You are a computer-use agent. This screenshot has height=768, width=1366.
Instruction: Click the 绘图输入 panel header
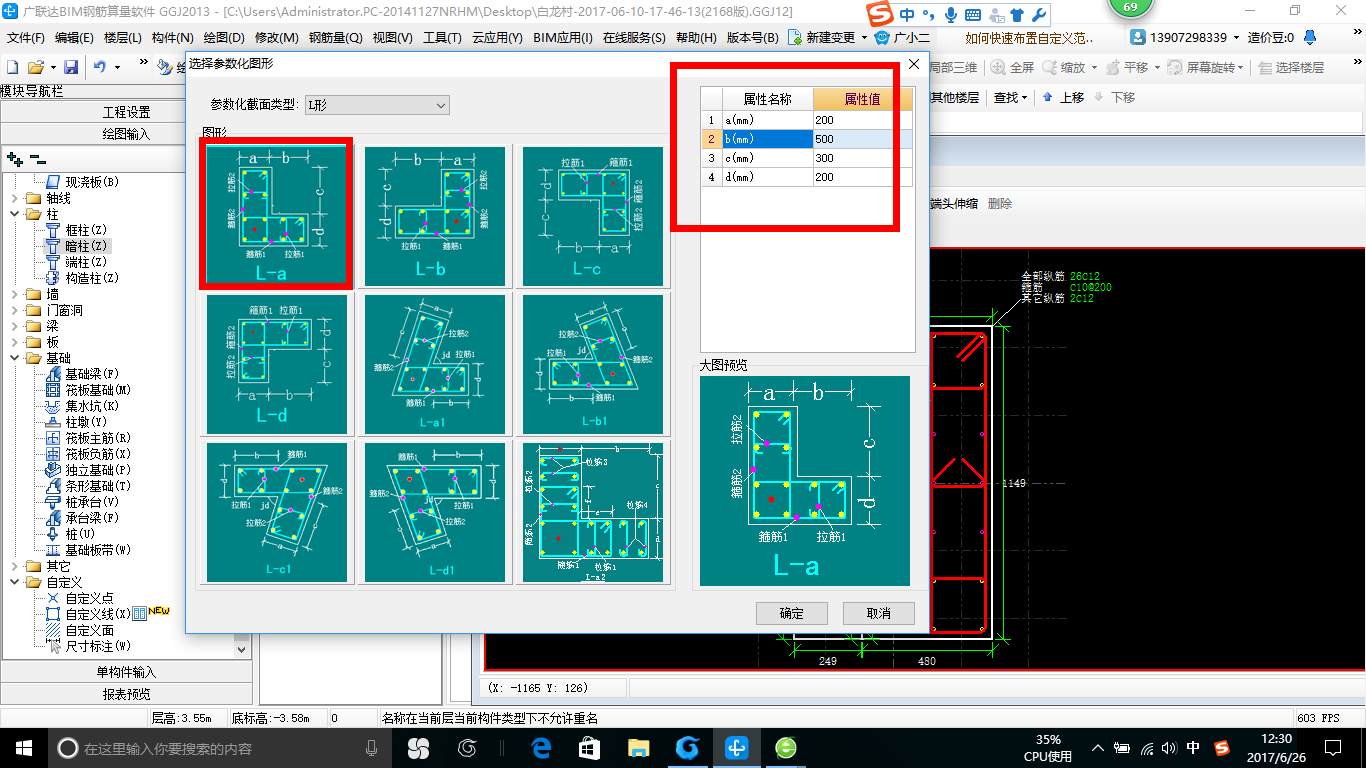[127, 134]
